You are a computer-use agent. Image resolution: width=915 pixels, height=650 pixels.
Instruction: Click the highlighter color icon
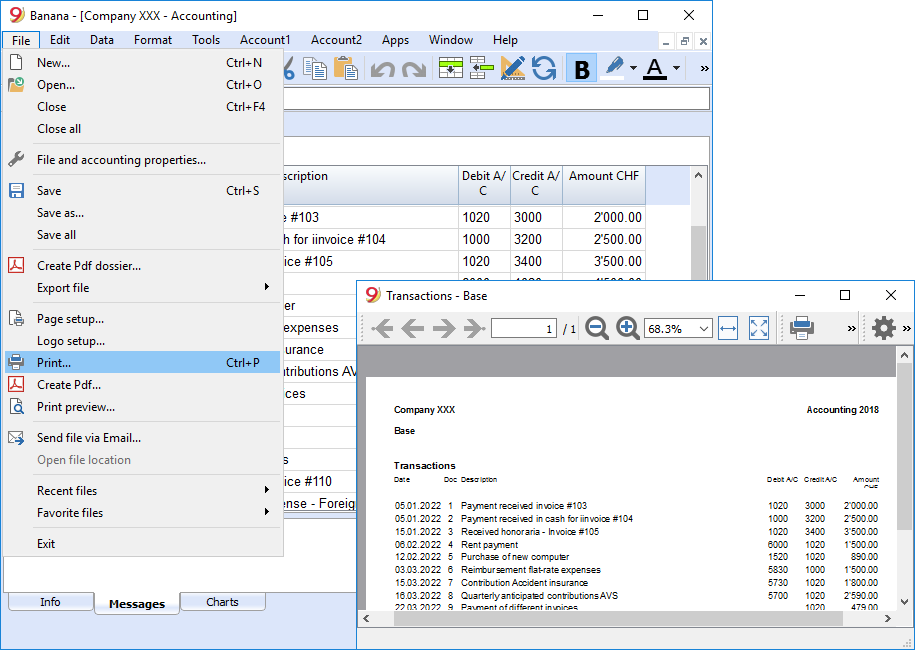tap(613, 67)
